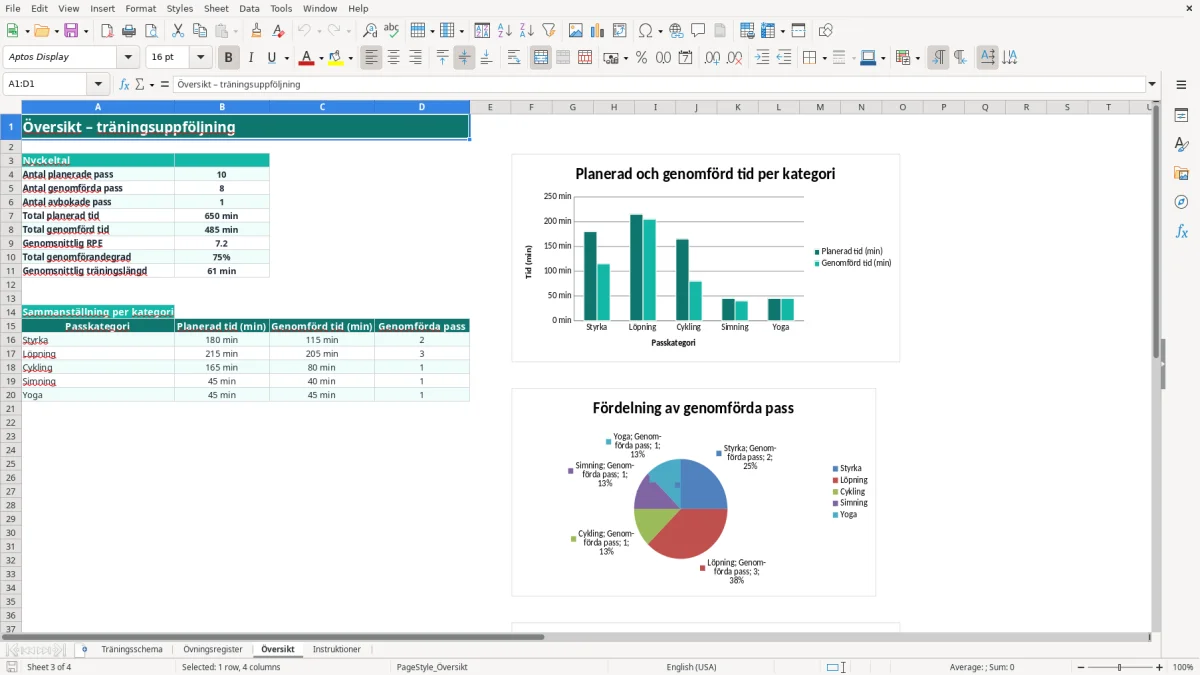Click the Copy icon

coord(200,31)
